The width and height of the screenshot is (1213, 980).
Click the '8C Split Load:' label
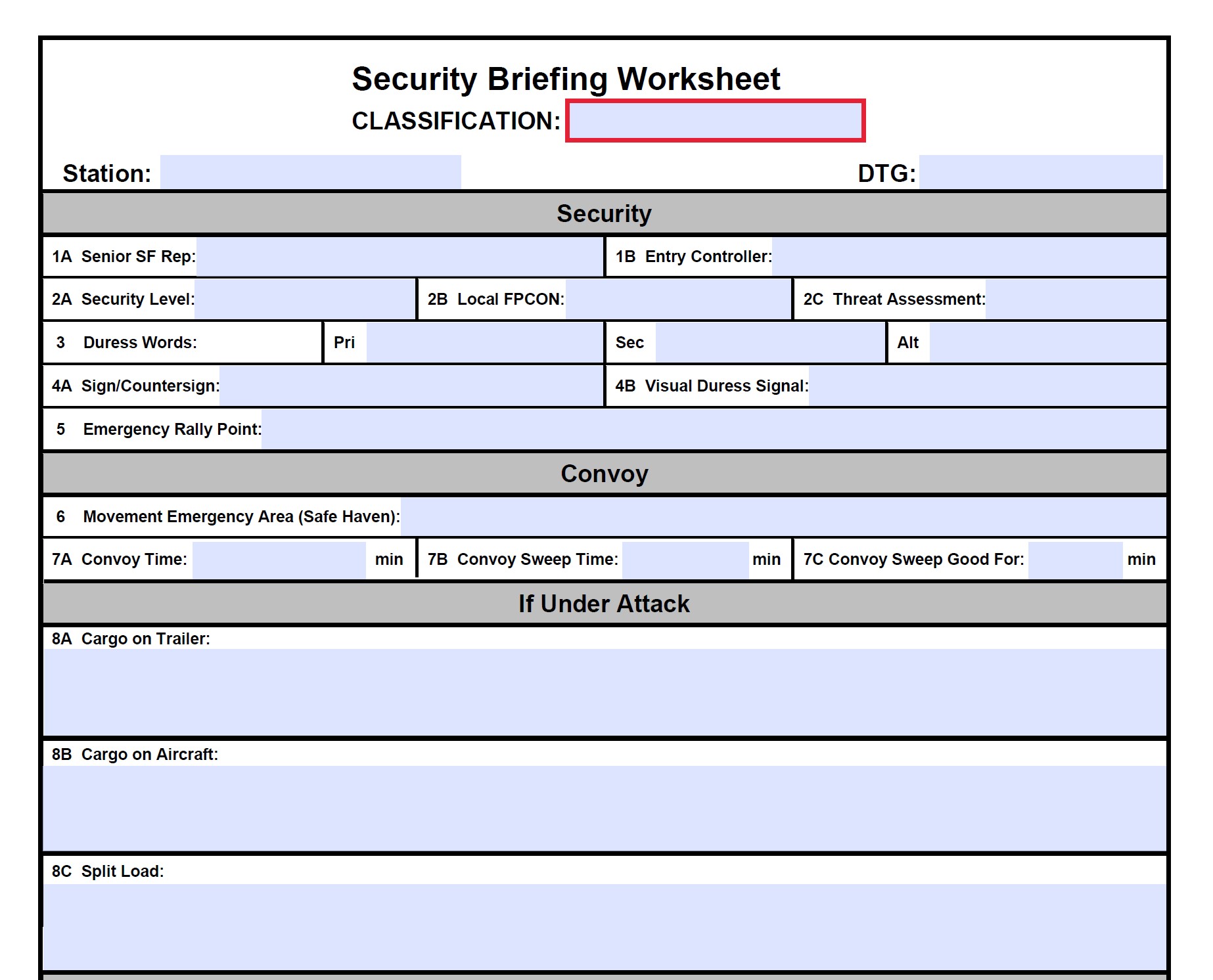click(108, 871)
